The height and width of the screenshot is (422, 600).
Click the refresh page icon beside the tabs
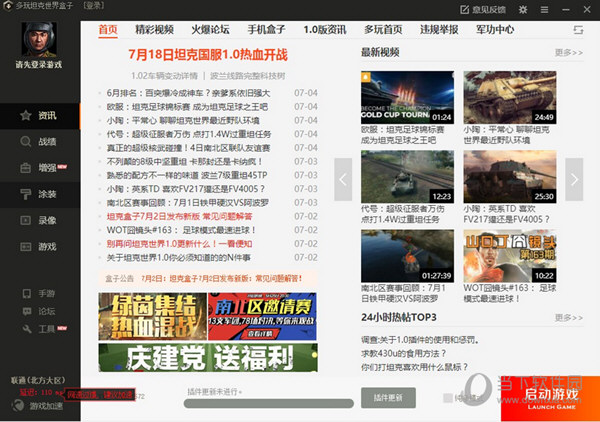point(578,30)
